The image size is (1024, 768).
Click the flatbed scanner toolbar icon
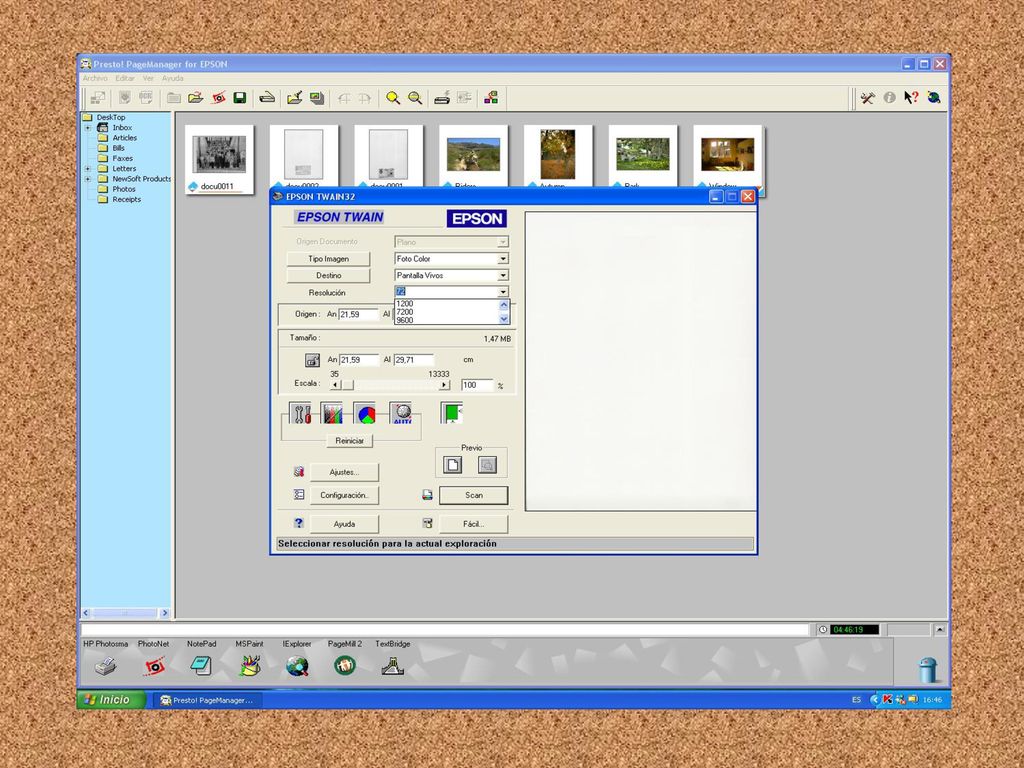[266, 98]
